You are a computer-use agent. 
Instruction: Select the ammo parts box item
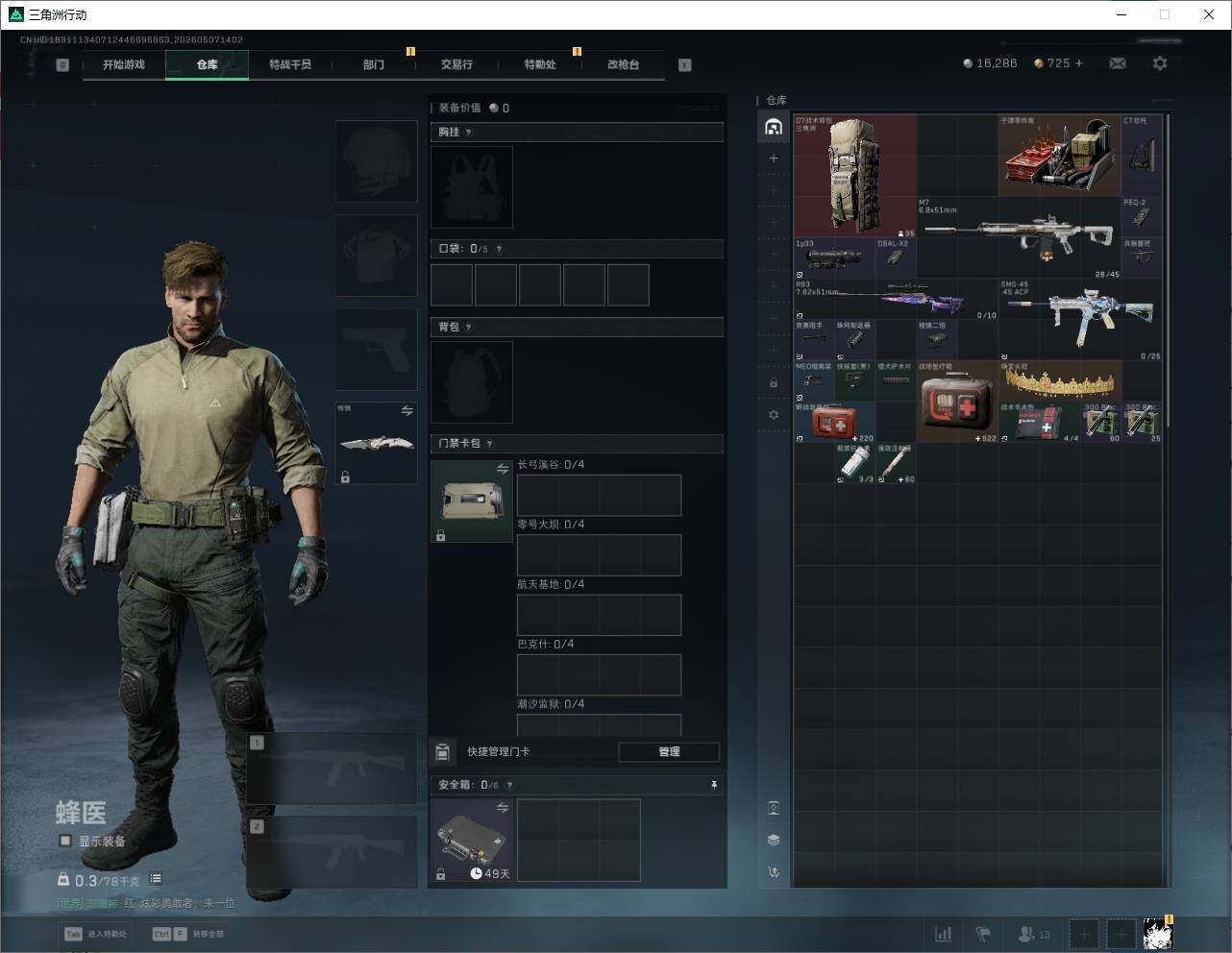tap(1060, 156)
